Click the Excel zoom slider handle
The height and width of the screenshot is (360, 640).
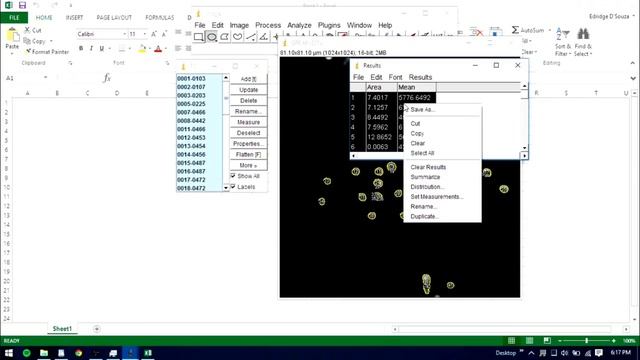587,340
